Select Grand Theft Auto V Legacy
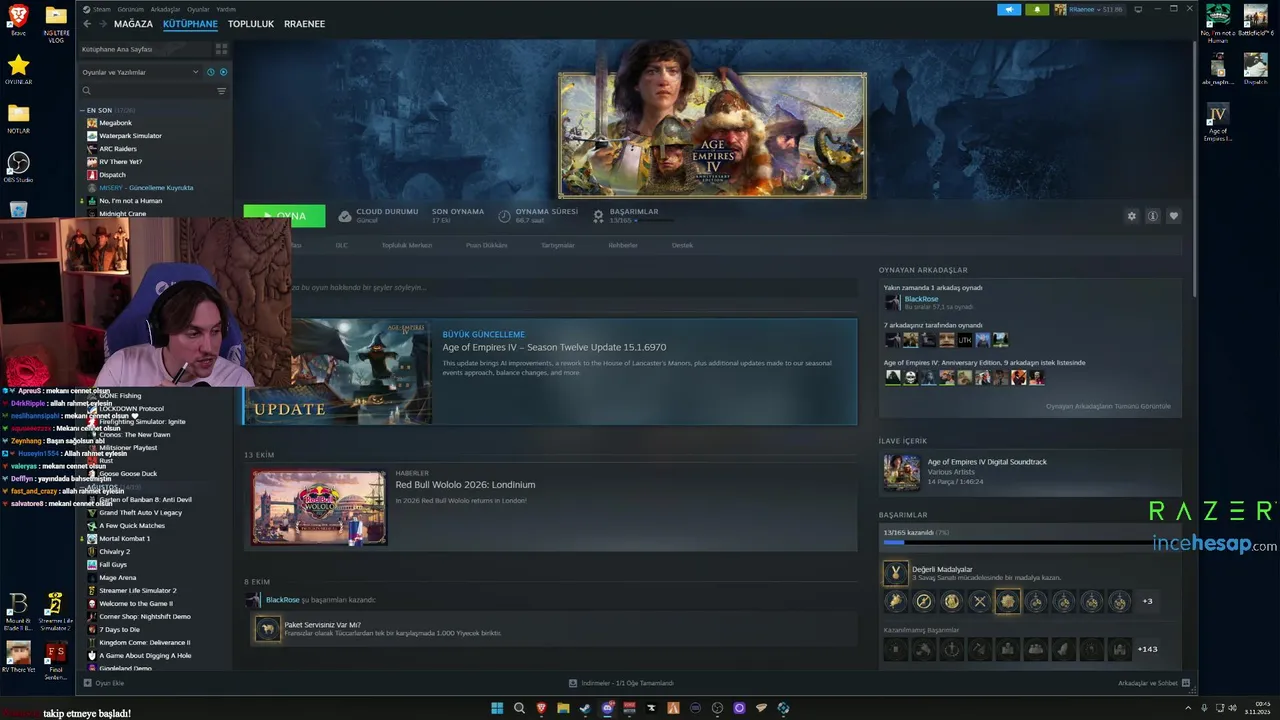This screenshot has height=720, width=1280. (140, 513)
